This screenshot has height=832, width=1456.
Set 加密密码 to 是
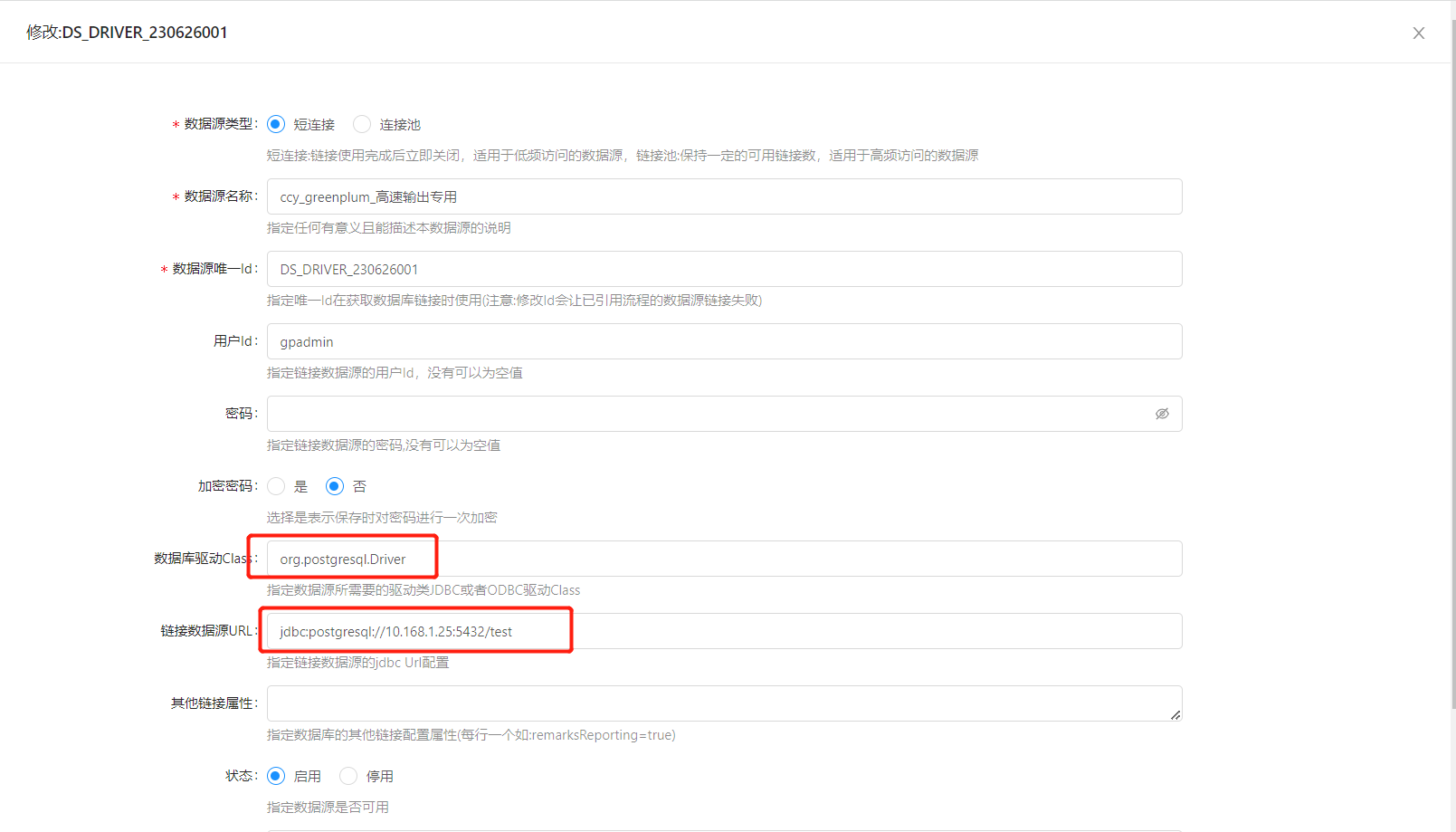click(x=276, y=486)
